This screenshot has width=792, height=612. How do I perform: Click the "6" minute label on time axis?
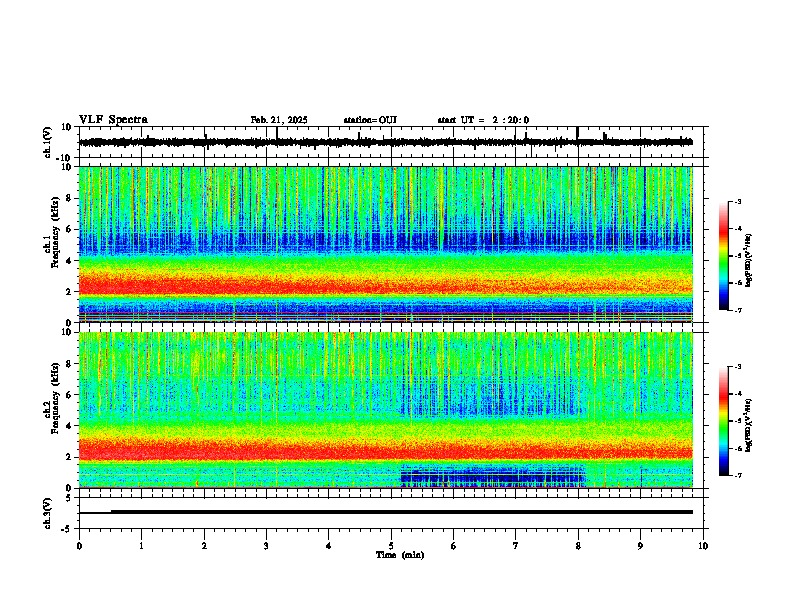coord(454,546)
